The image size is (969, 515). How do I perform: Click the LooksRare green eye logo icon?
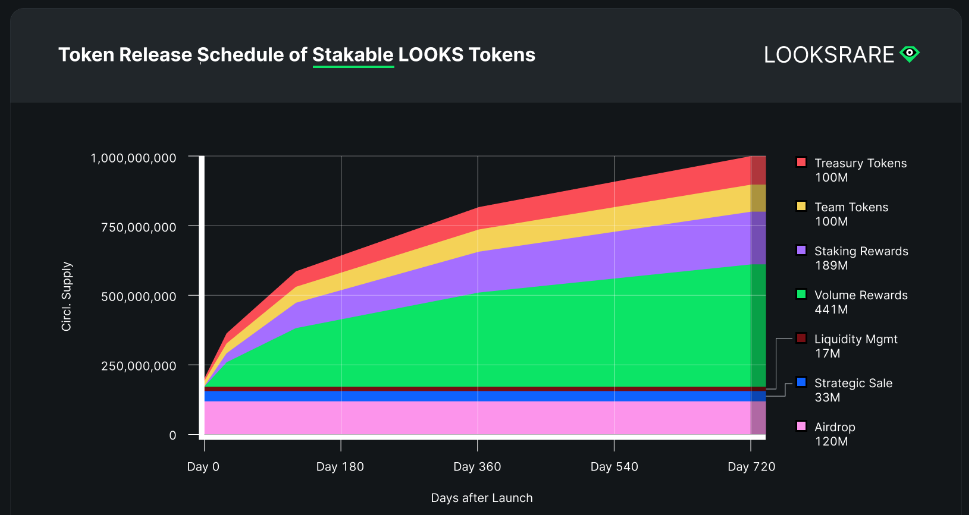(910, 54)
